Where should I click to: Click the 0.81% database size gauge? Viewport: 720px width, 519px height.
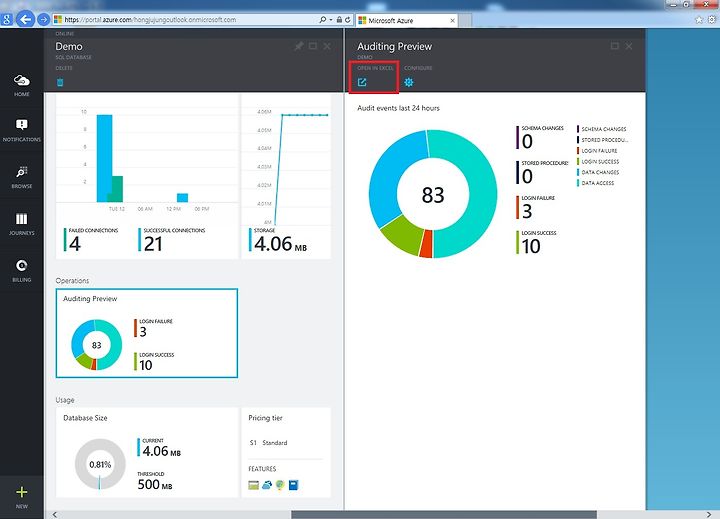(x=100, y=464)
